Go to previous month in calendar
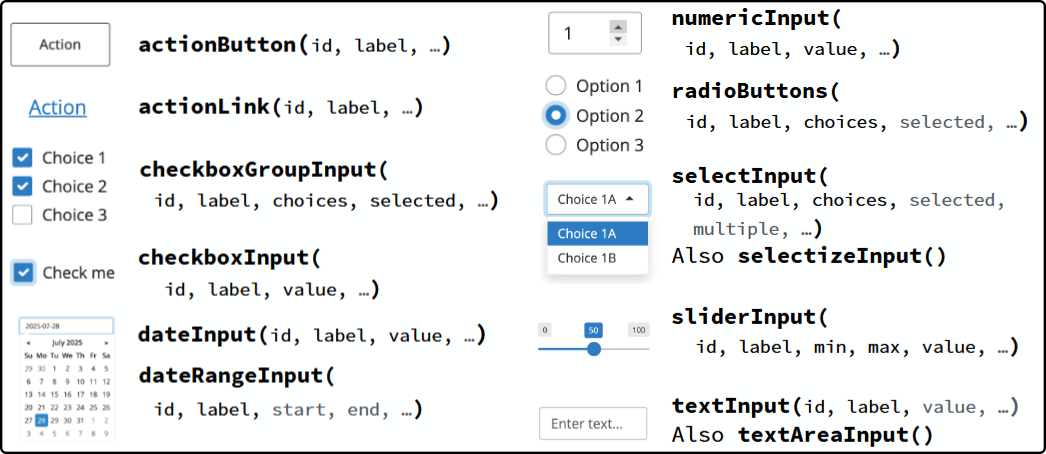Screen dimensions: 1046x454 coord(29,342)
